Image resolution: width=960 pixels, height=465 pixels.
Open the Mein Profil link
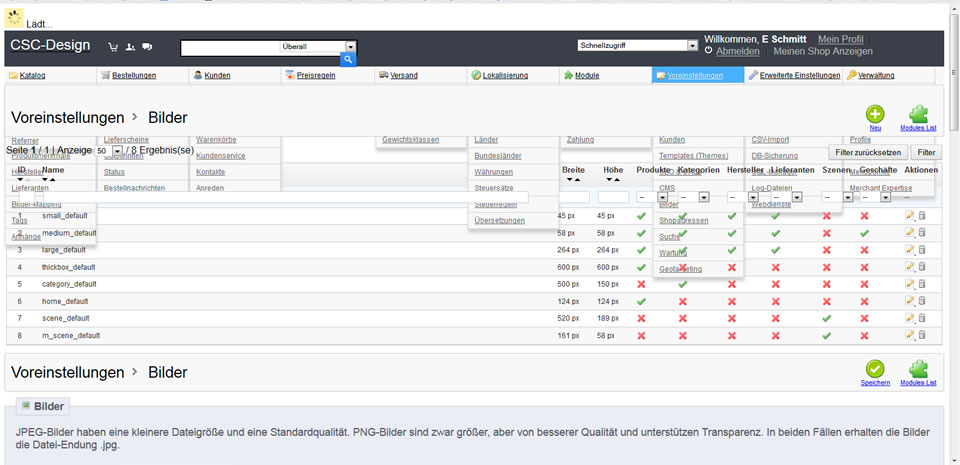tap(841, 39)
